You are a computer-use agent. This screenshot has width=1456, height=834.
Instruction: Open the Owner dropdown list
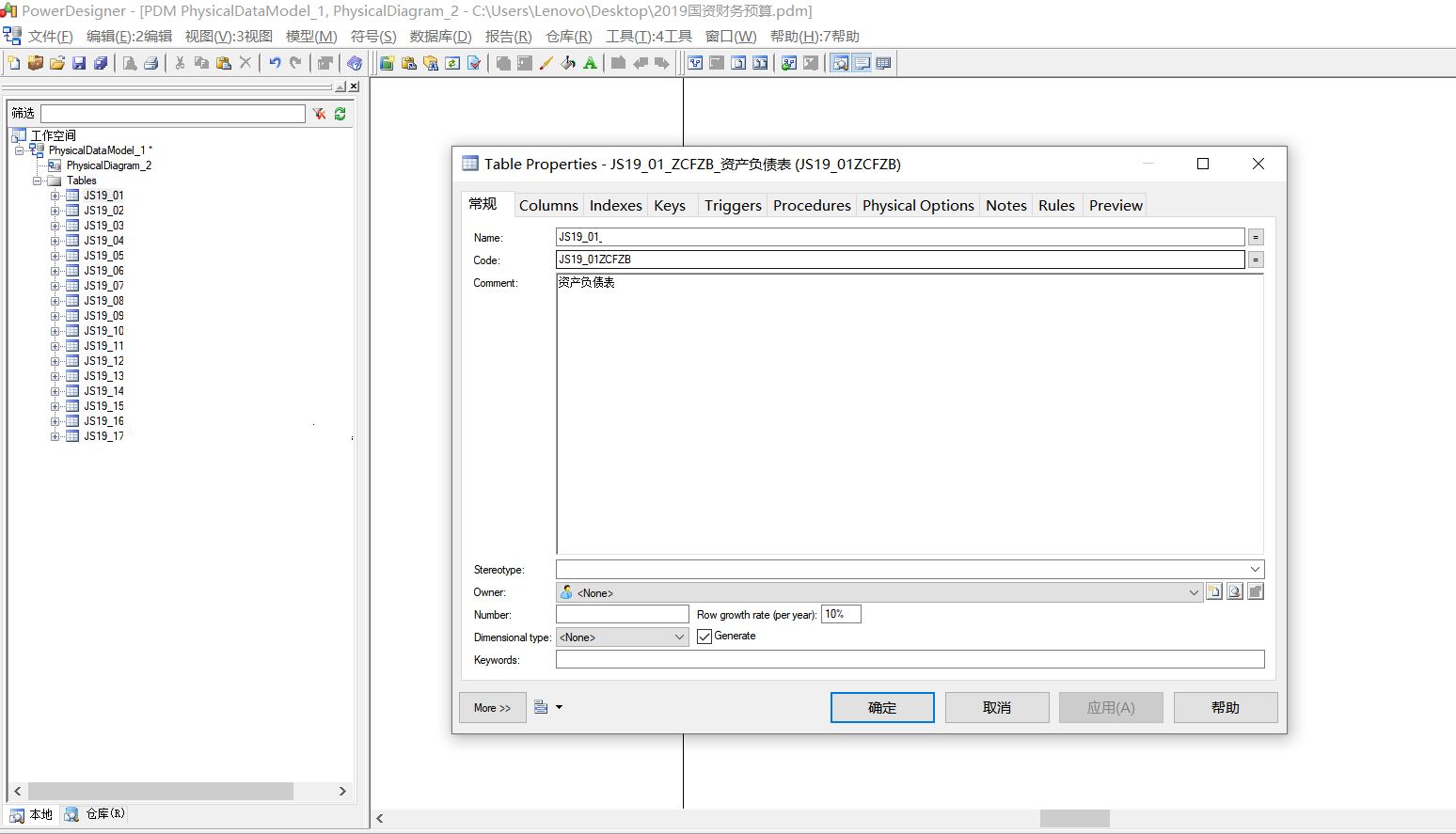(x=1194, y=592)
